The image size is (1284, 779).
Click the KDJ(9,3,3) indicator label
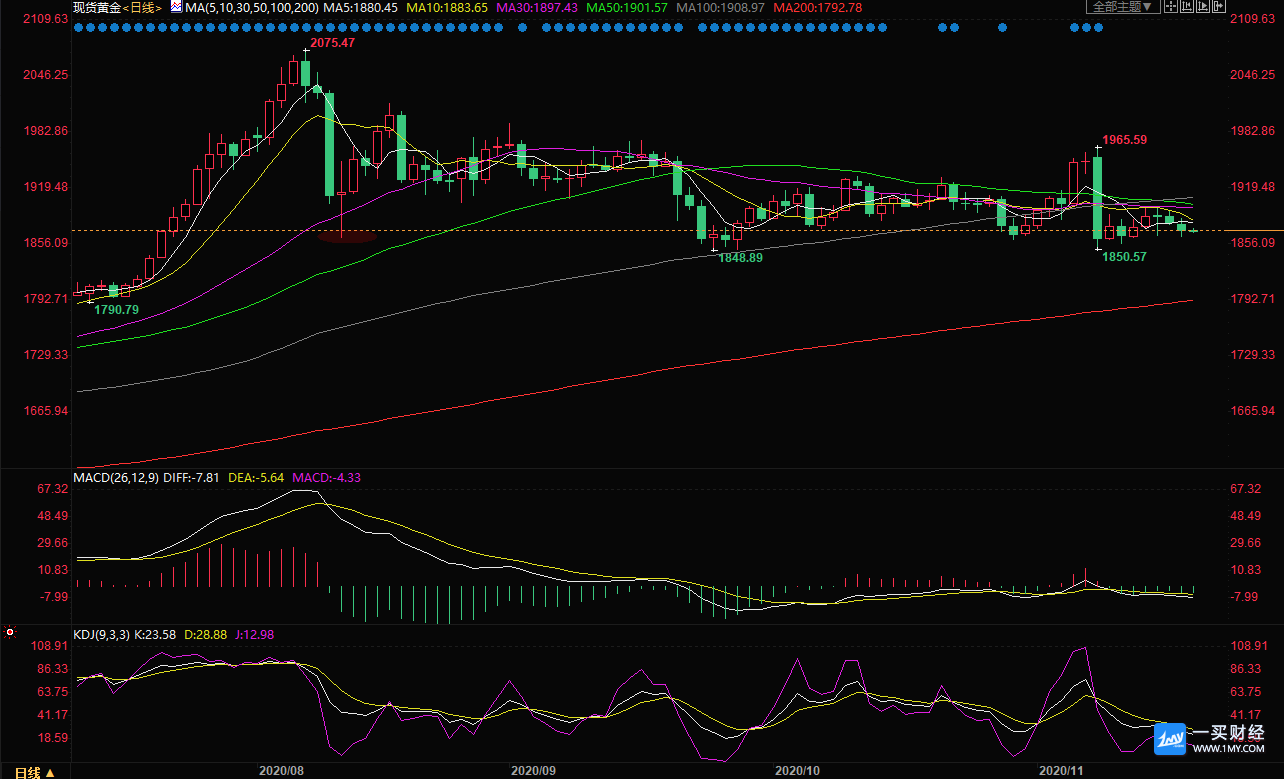[102, 634]
